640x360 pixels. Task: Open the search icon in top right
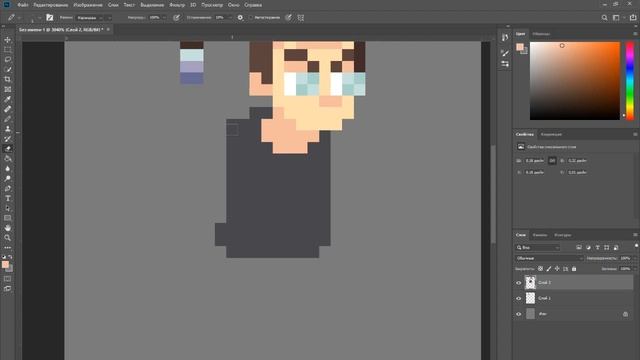604,18
